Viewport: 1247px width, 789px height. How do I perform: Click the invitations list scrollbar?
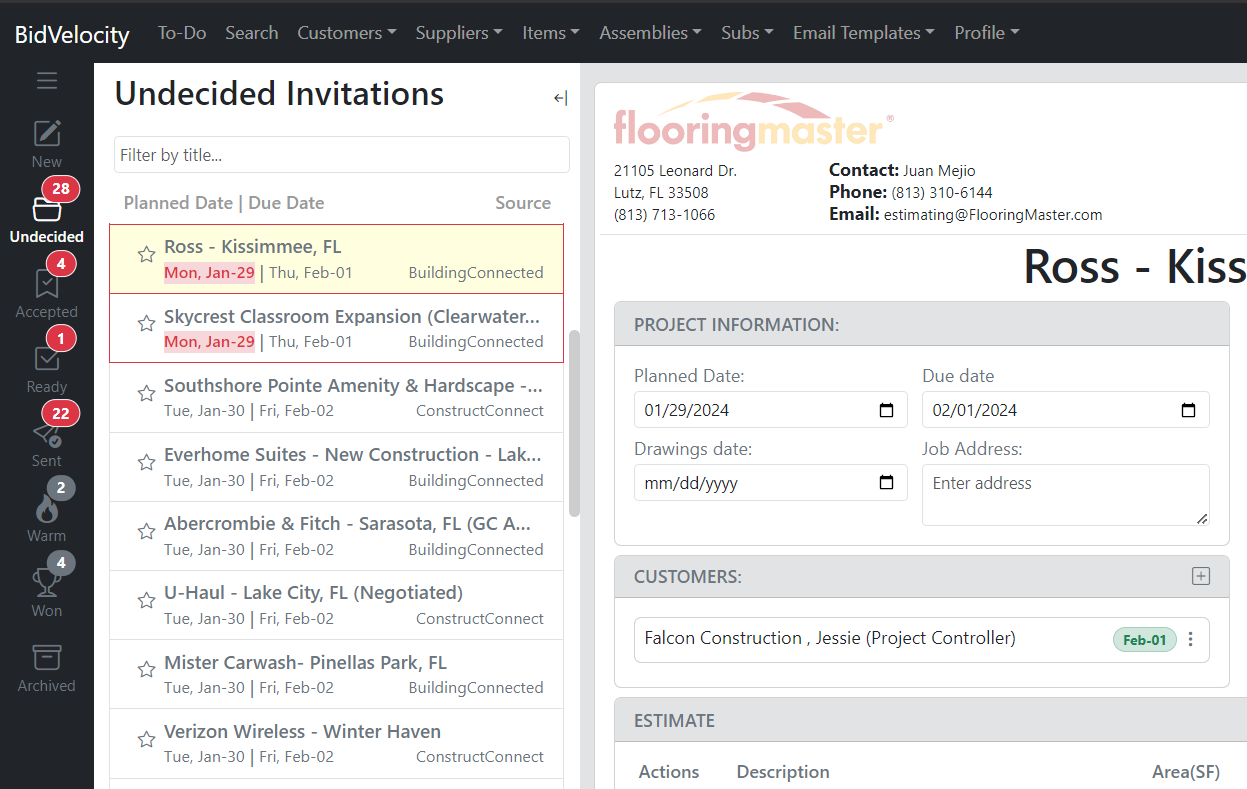(574, 423)
